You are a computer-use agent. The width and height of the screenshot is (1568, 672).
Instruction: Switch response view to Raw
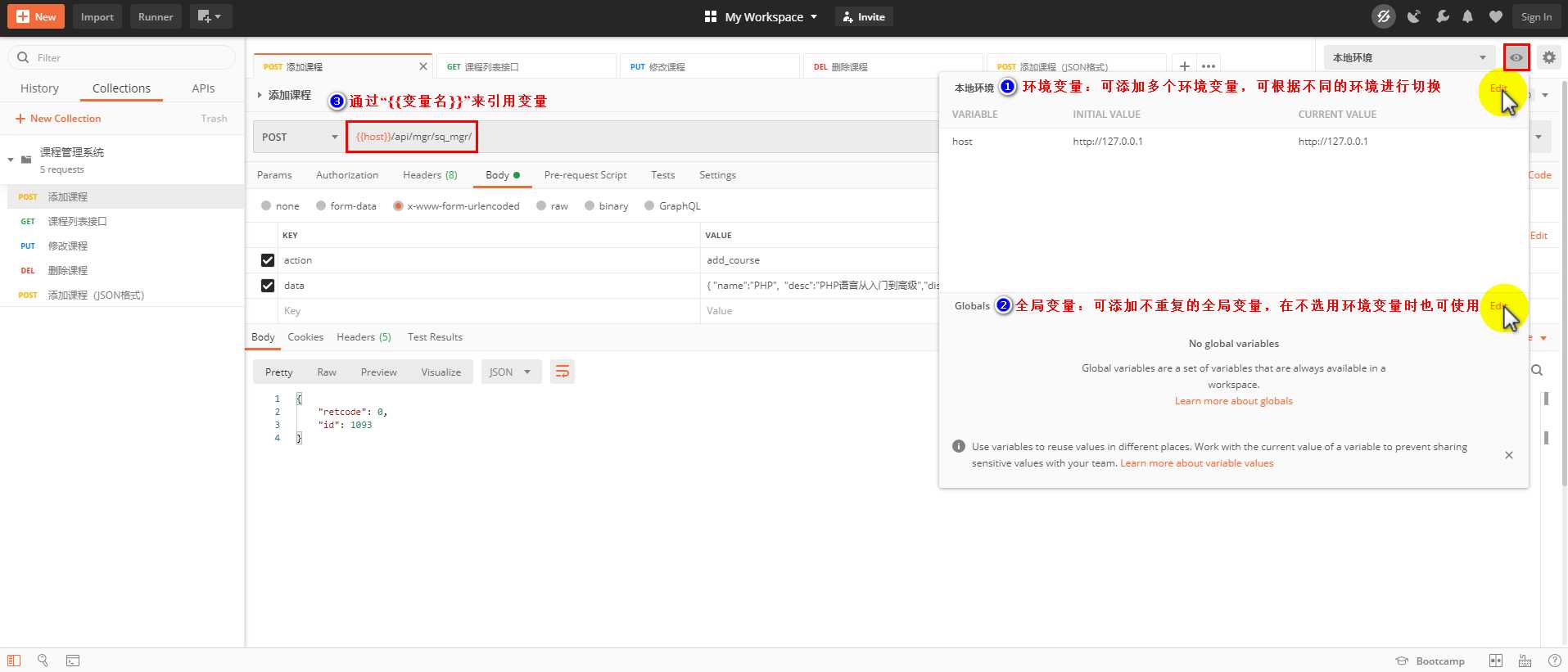(x=327, y=372)
